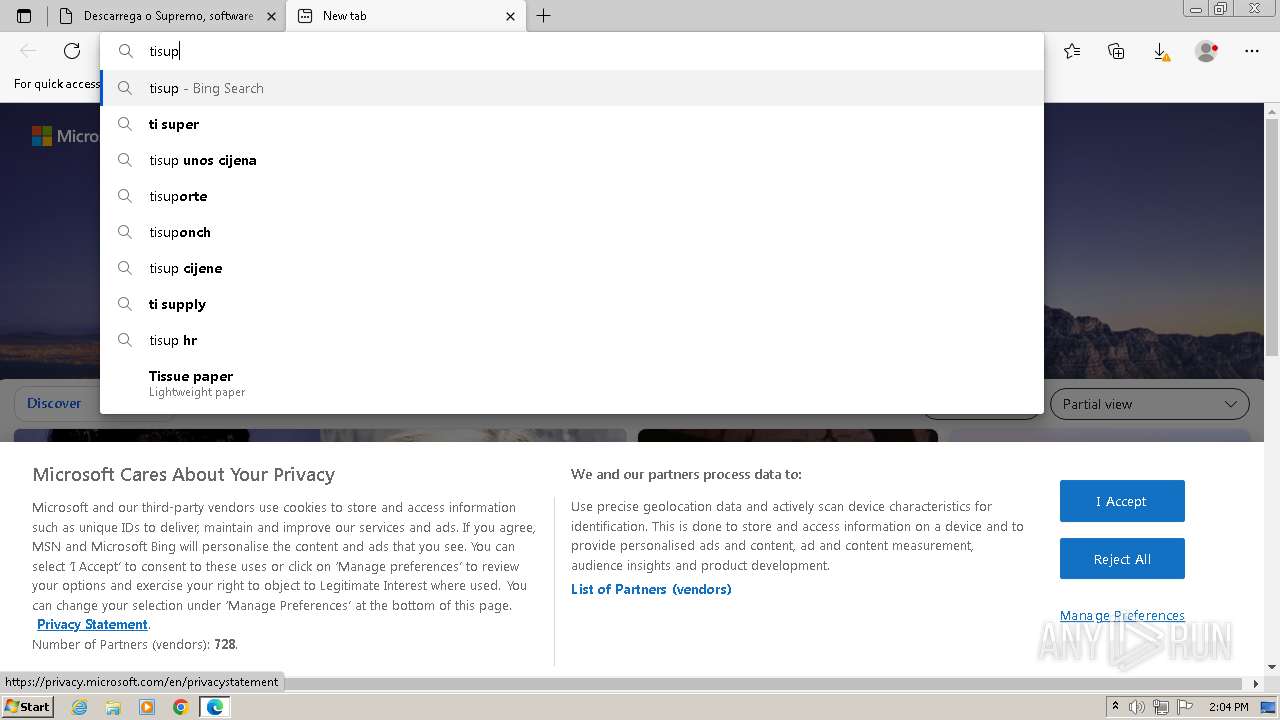The height and width of the screenshot is (720, 1280).
Task: Open the Settings and more ellipsis menu
Action: (x=1252, y=51)
